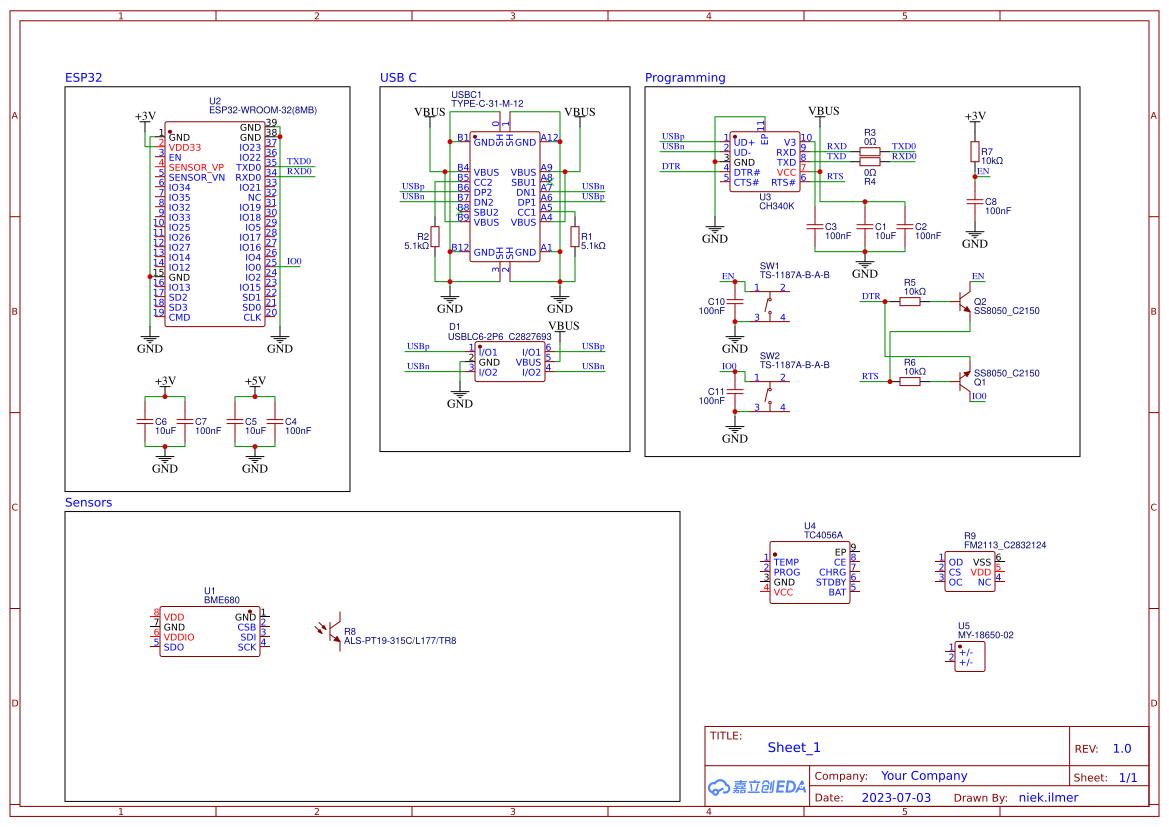Select the TYPE-C-31-M-12 connector body
This screenshot has width=1169, height=827.
point(505,197)
